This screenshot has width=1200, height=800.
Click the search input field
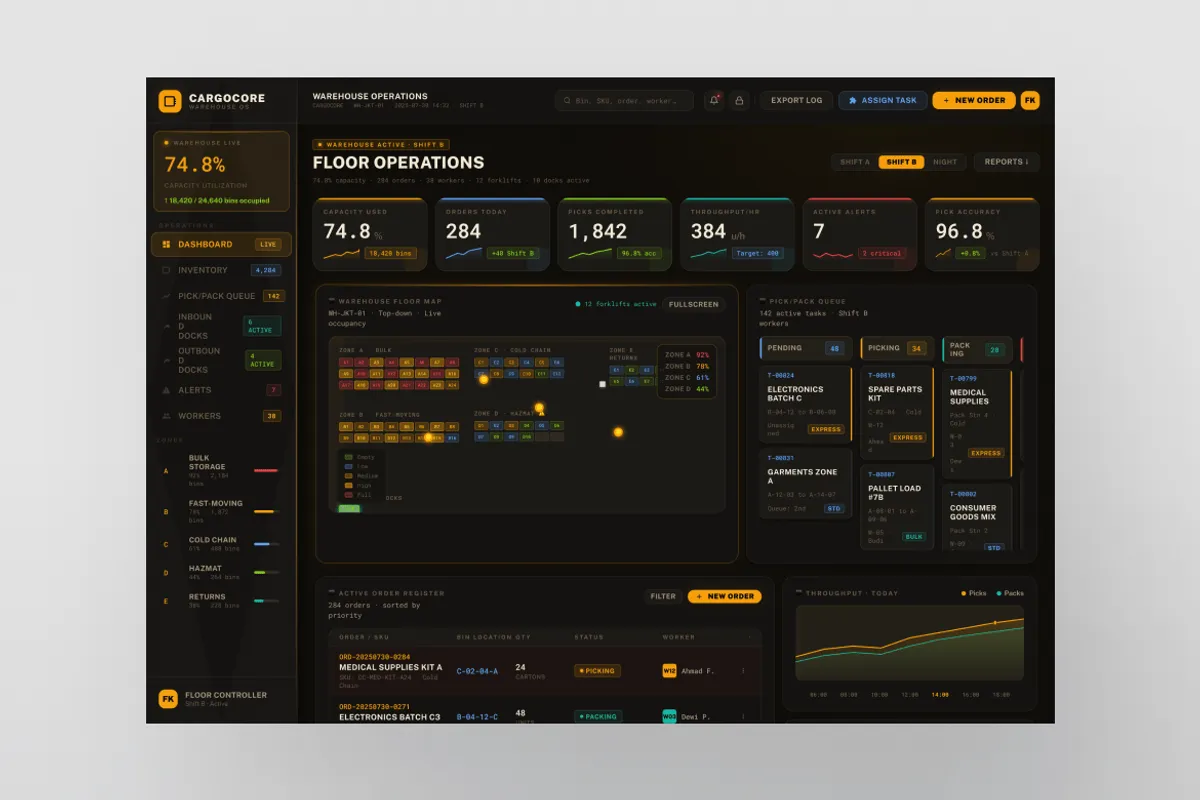(625, 100)
